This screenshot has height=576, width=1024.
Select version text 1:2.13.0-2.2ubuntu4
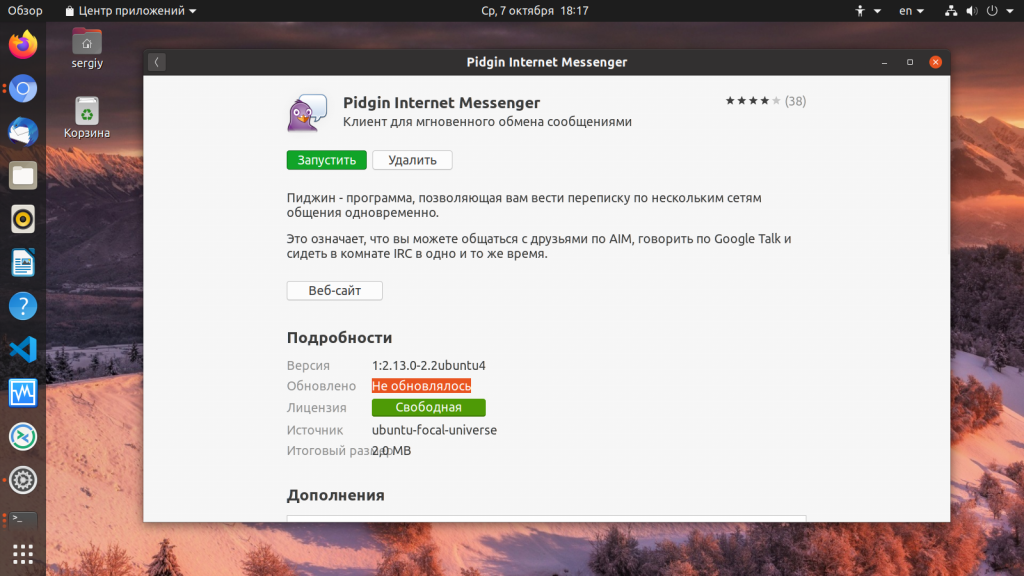[x=428, y=365]
